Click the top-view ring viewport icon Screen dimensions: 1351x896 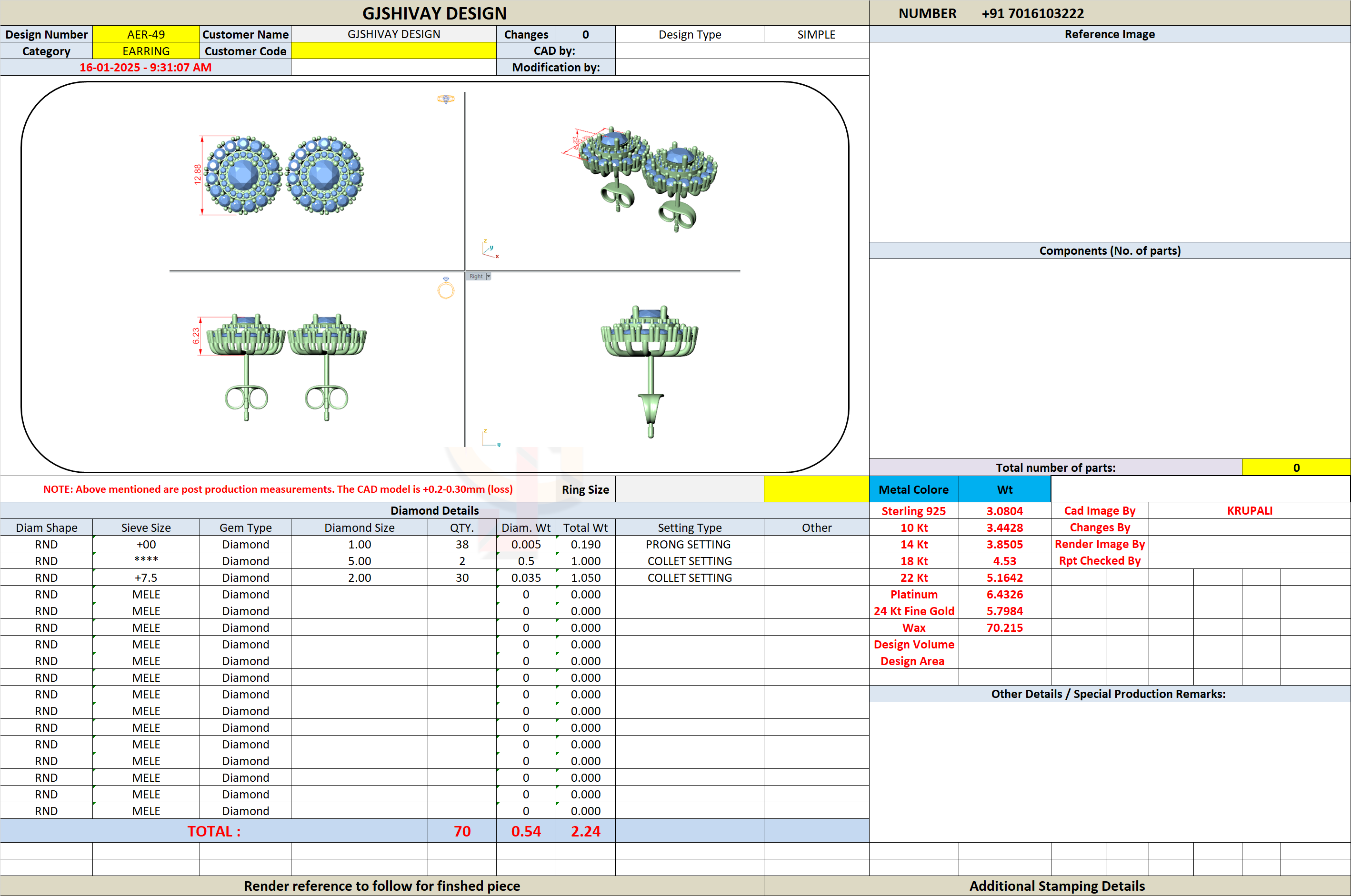pos(446,99)
